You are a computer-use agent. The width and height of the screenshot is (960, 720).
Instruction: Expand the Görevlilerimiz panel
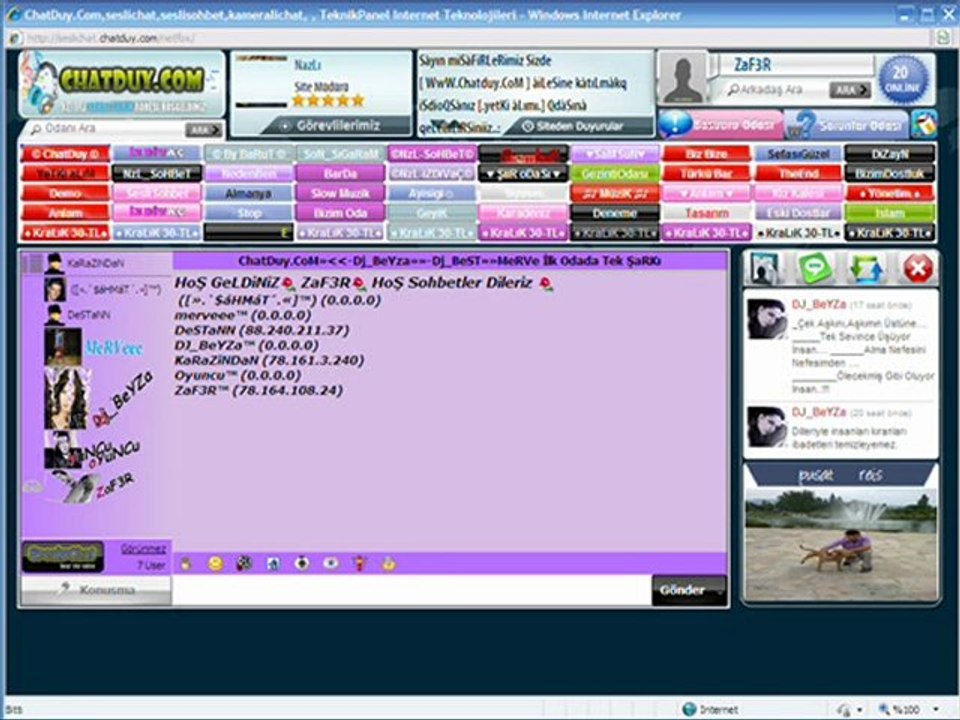click(338, 126)
